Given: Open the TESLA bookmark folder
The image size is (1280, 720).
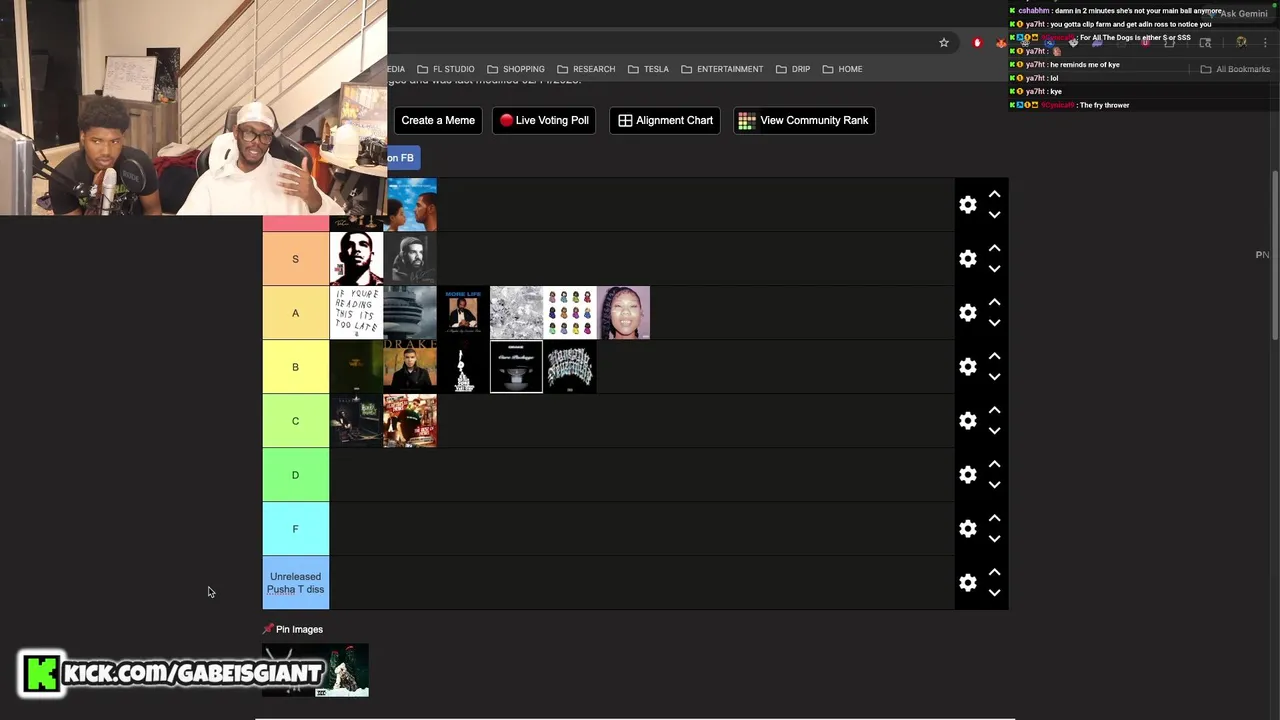Looking at the screenshot, I should tap(649, 69).
